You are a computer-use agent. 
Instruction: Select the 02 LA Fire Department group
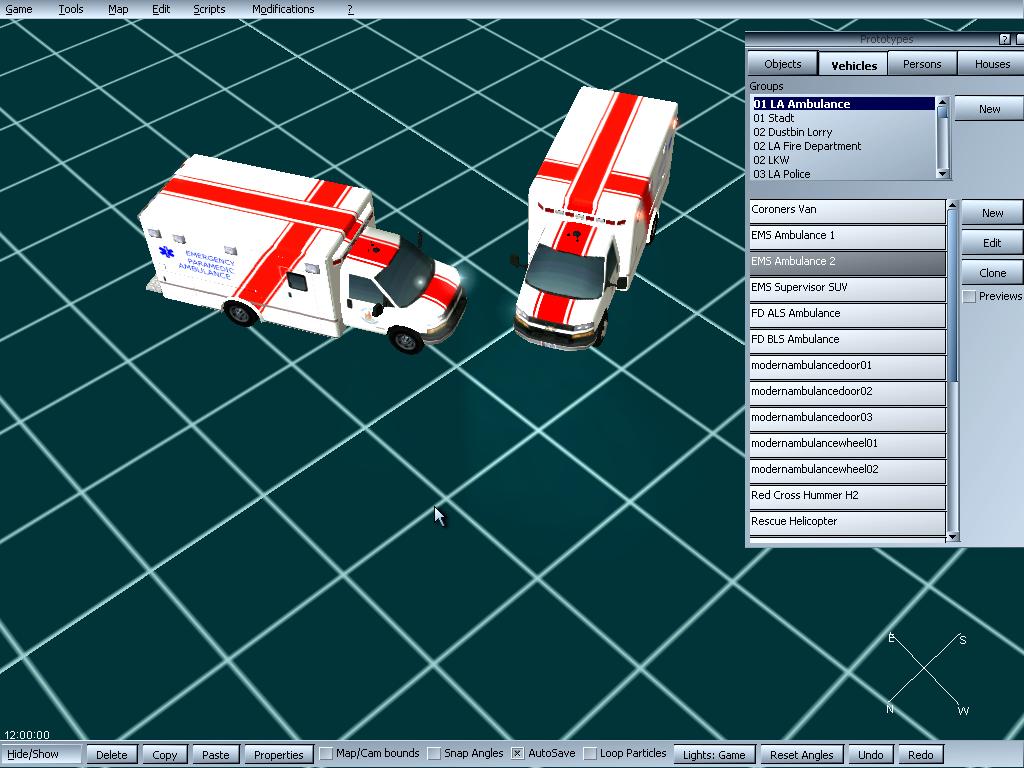pyautogui.click(x=843, y=146)
